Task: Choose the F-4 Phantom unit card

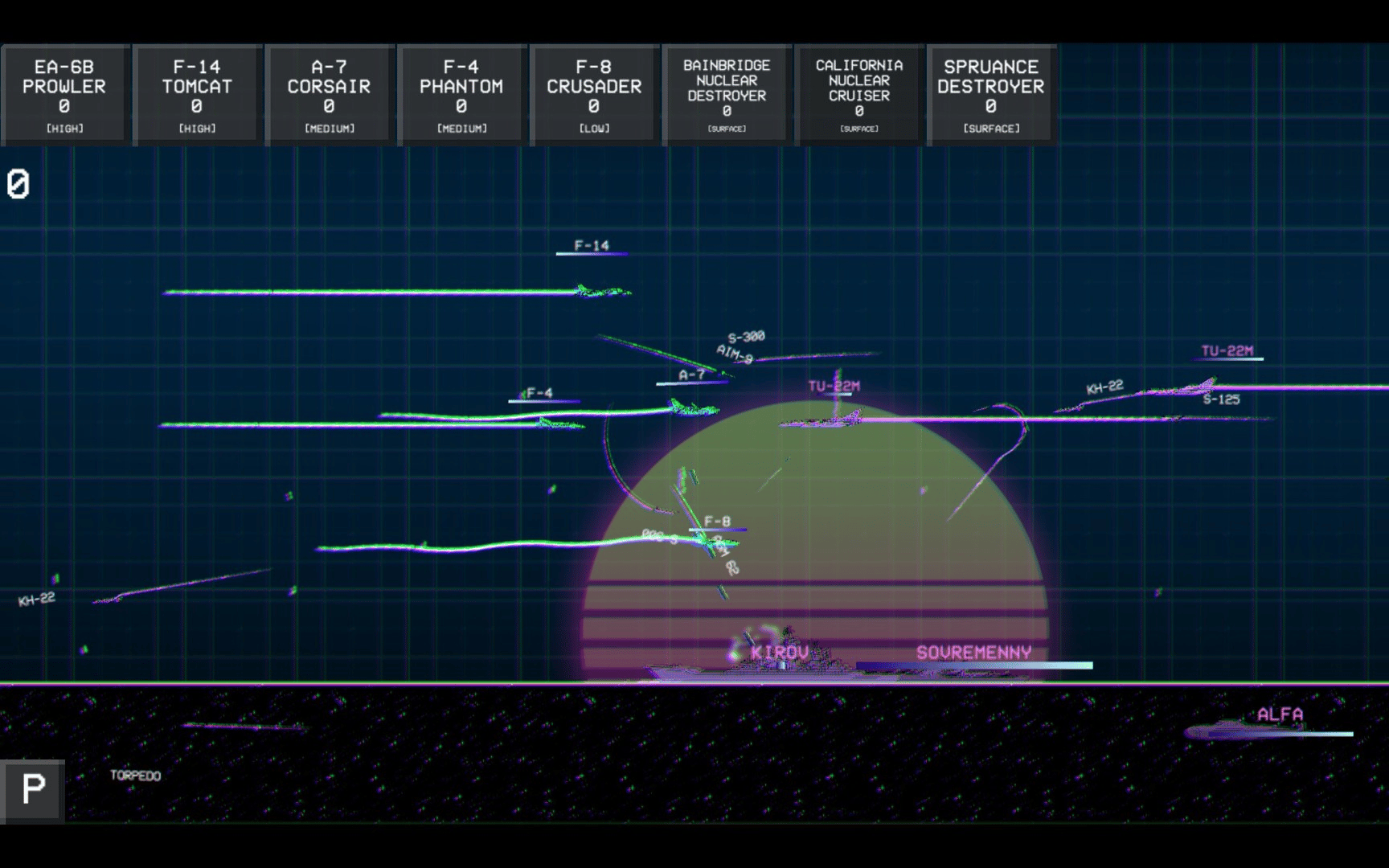Action: tap(461, 95)
